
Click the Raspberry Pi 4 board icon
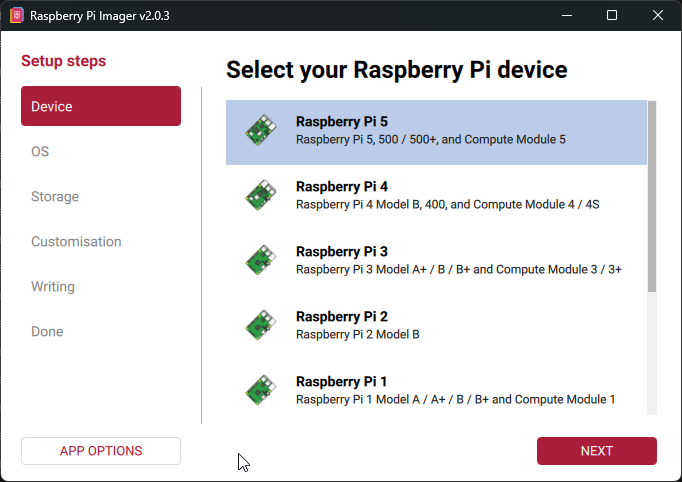point(261,196)
